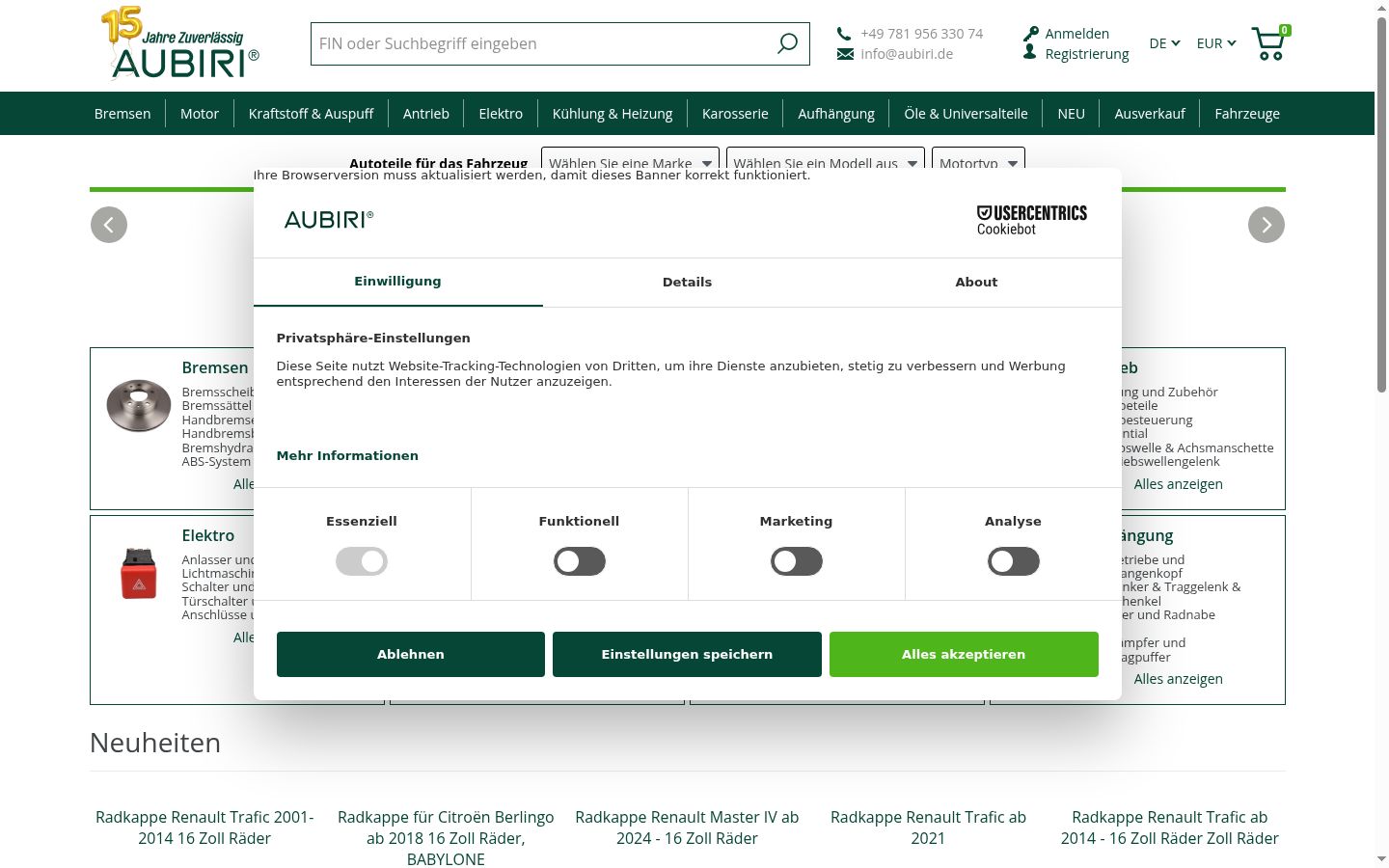Open the Bremsen menu
Image resolution: width=1389 pixels, height=868 pixels.
click(123, 114)
